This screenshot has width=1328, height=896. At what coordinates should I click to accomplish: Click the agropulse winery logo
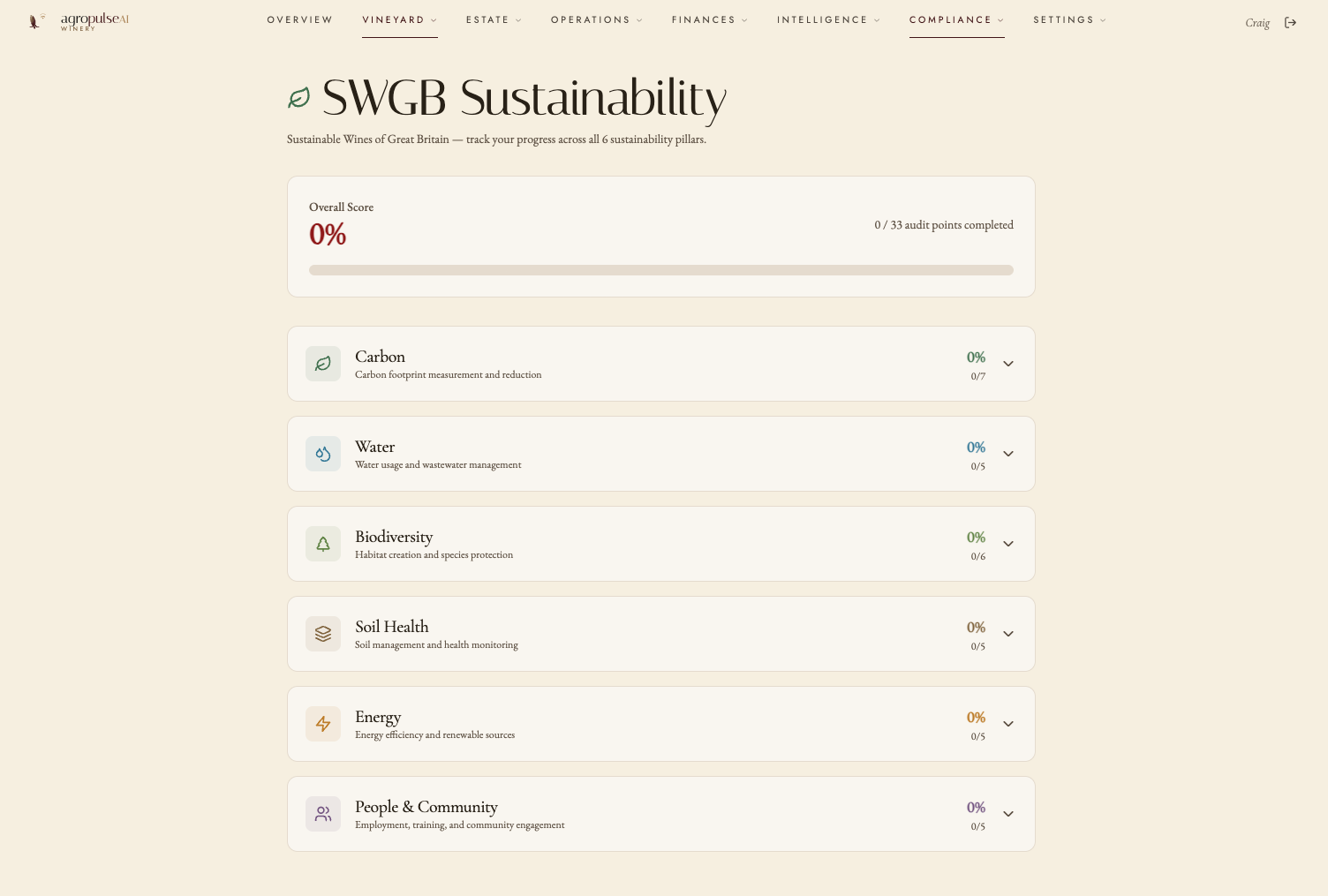pos(79,21)
